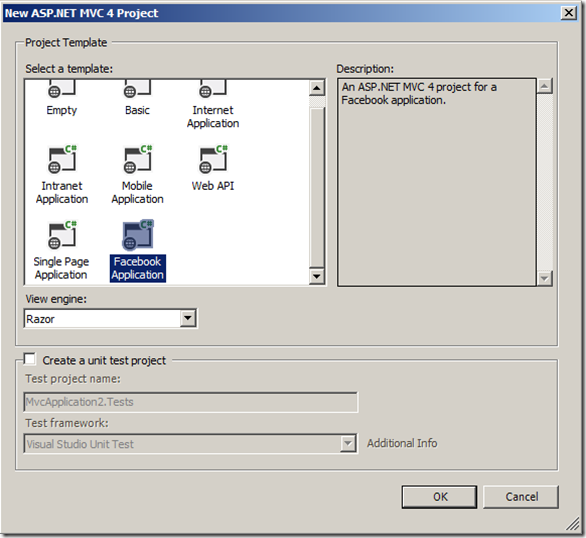Click template list scroll down arrow
Screen dimensions: 586x538
317,276
